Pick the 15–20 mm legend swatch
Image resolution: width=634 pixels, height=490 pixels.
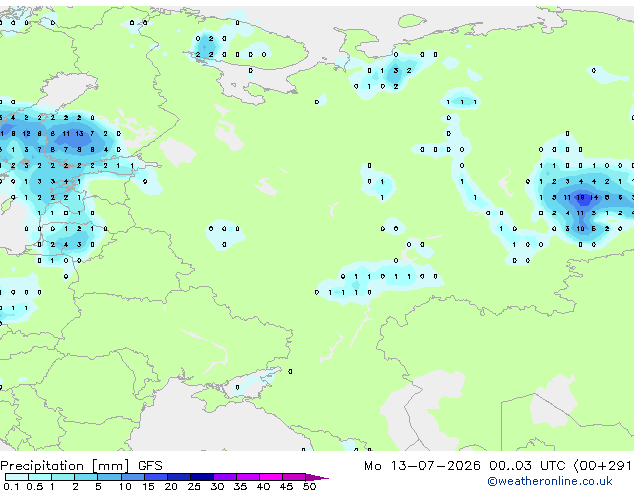(155, 477)
